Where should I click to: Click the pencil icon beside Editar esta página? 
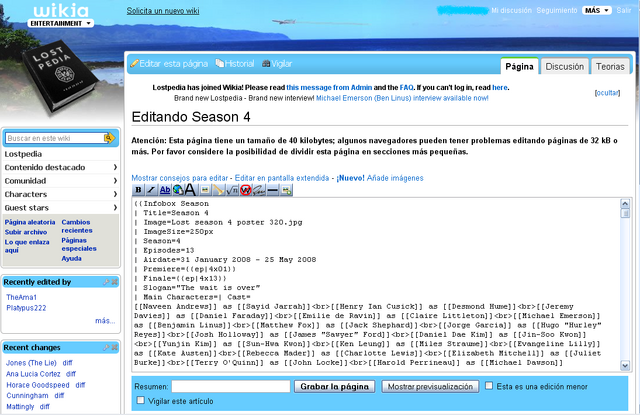click(x=134, y=64)
